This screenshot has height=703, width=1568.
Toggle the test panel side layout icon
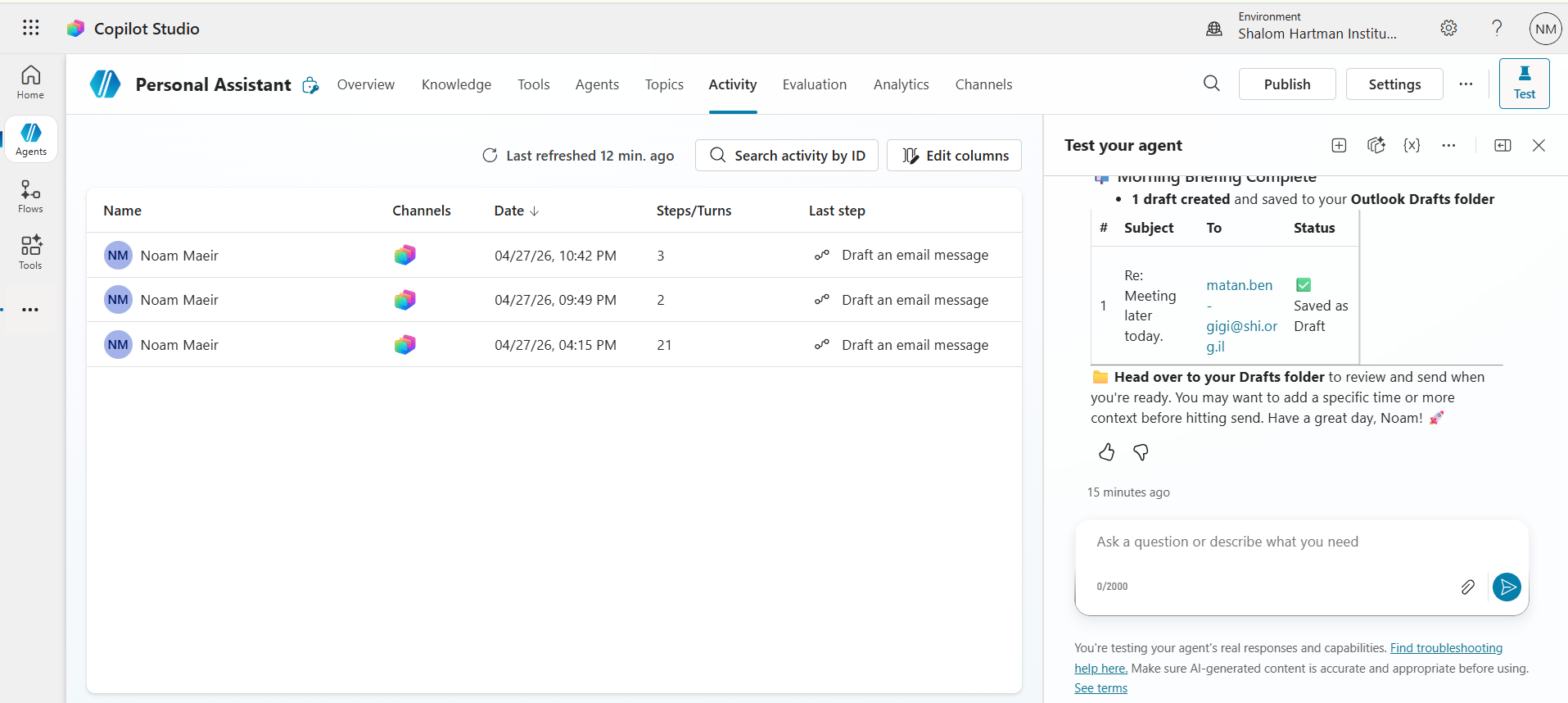[x=1502, y=145]
